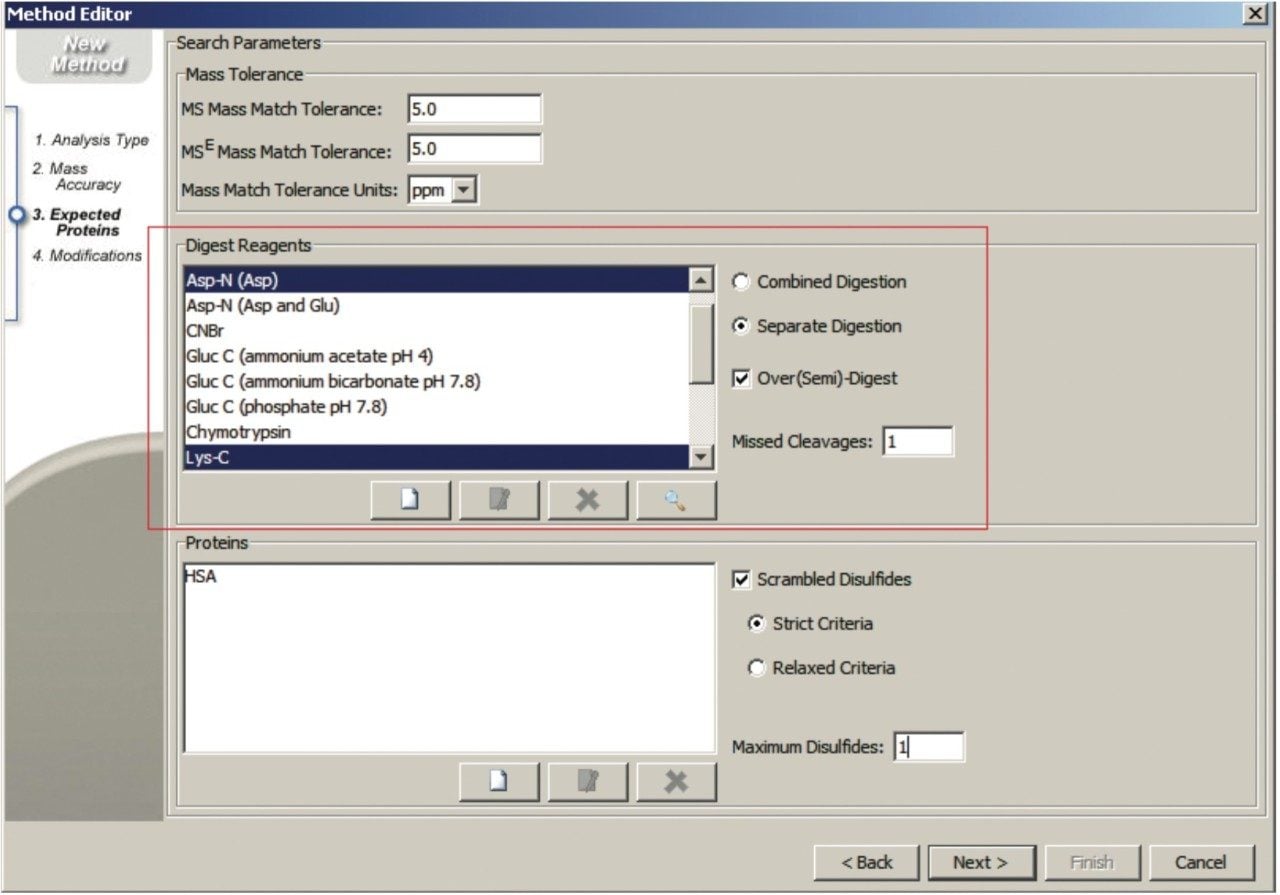Click the new digest reagent icon button
1280x895 pixels.
[x=410, y=500]
